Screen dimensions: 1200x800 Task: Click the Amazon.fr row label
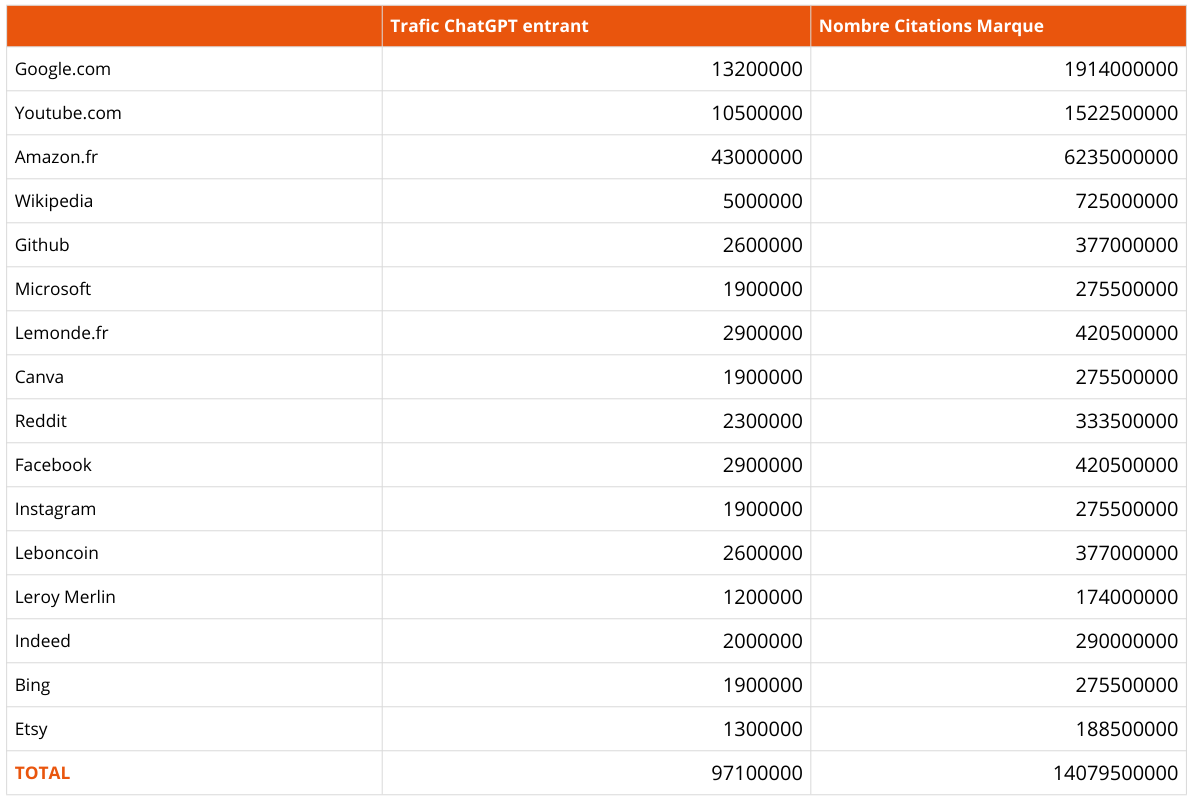tap(57, 157)
